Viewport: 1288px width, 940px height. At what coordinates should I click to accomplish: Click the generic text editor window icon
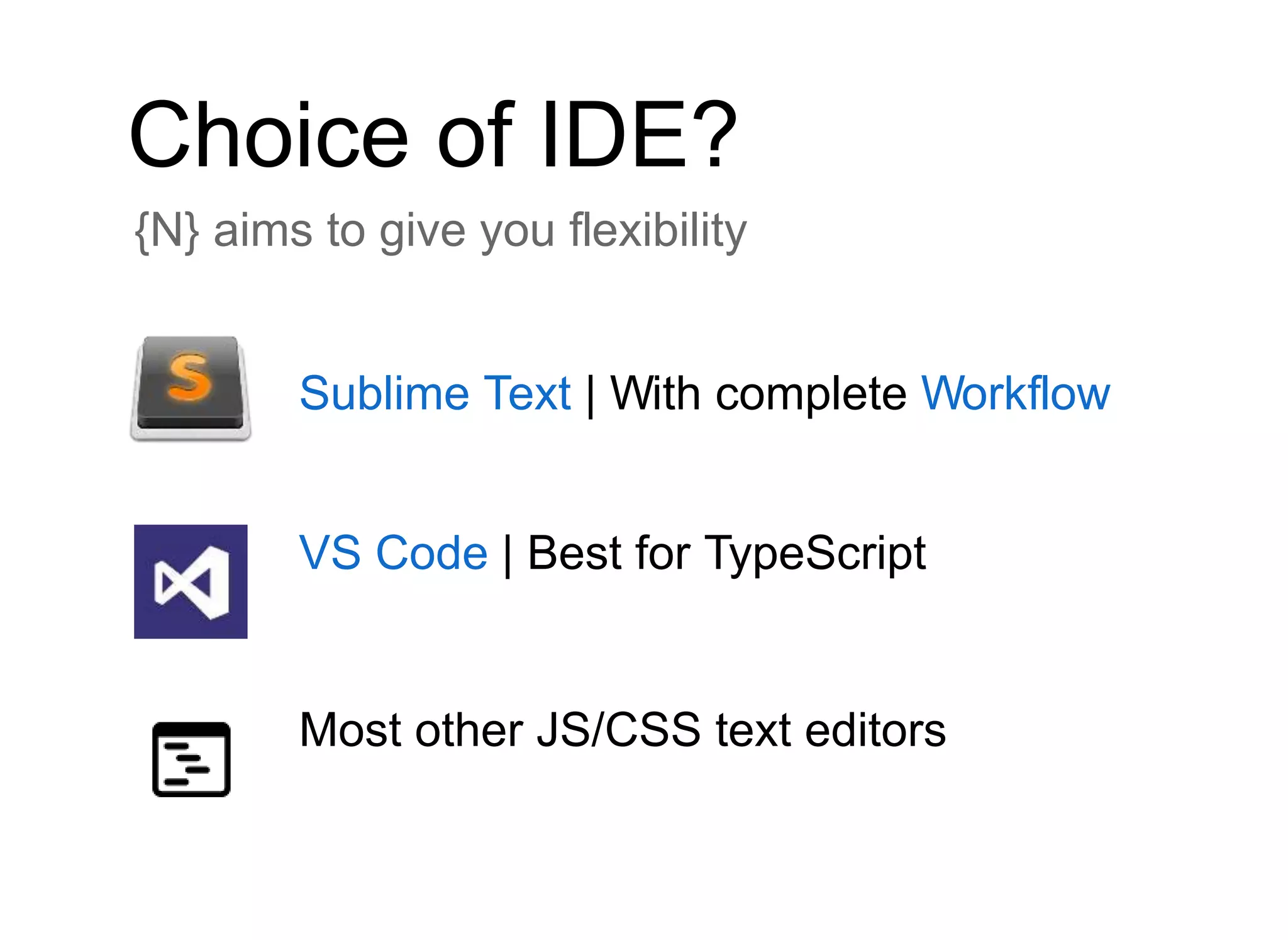coord(191,759)
